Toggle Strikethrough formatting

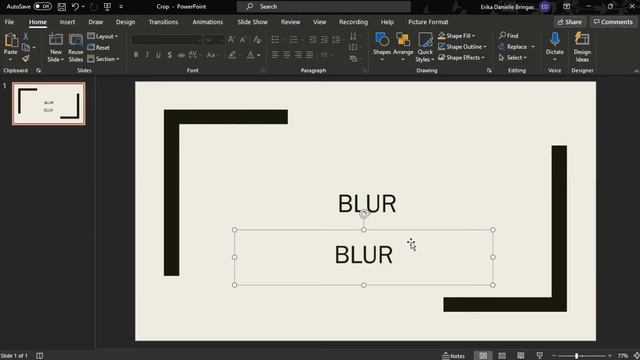(x=181, y=55)
